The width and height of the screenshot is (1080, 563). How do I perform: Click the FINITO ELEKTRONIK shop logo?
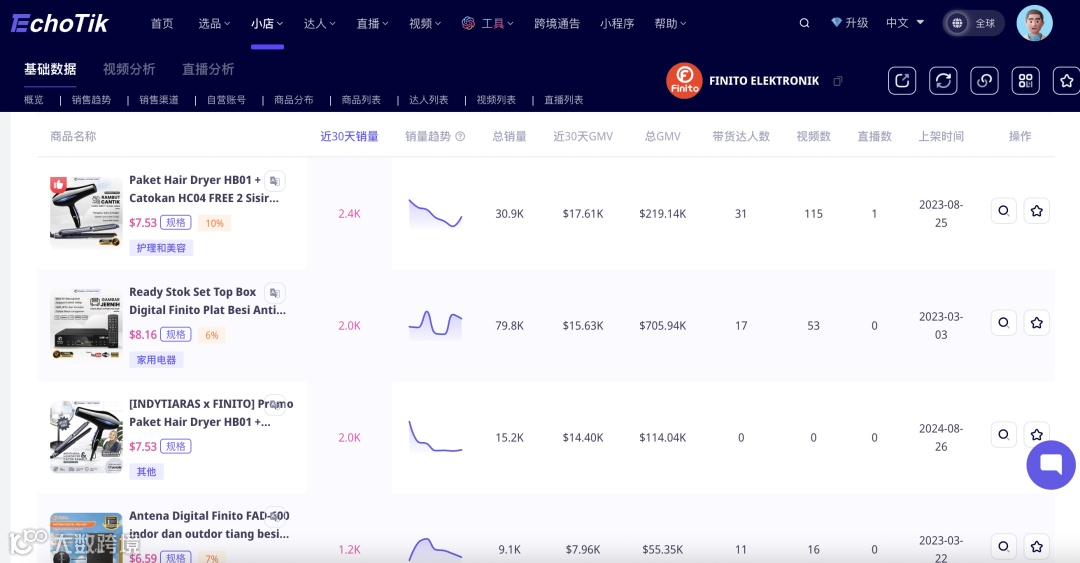[x=684, y=81]
